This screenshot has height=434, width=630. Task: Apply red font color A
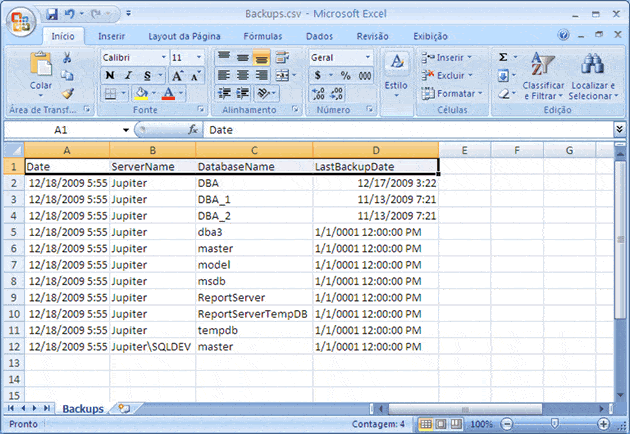coord(168,94)
